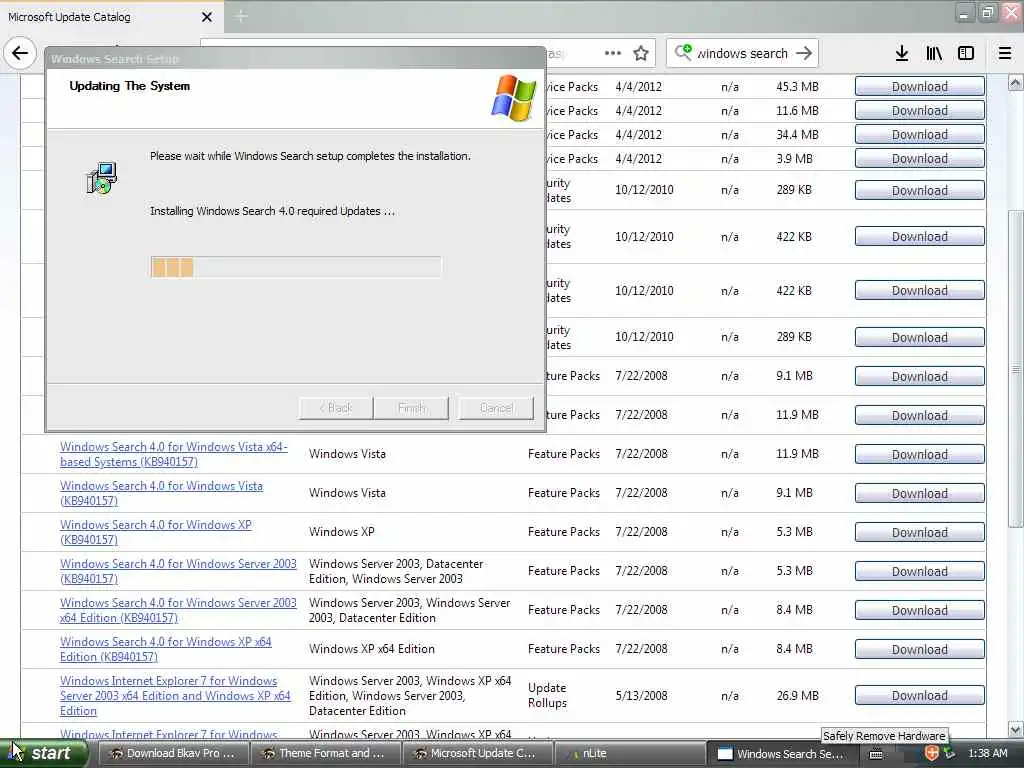1024x768 pixels.
Task: Download the 3.9 MB service pack
Action: (x=920, y=159)
